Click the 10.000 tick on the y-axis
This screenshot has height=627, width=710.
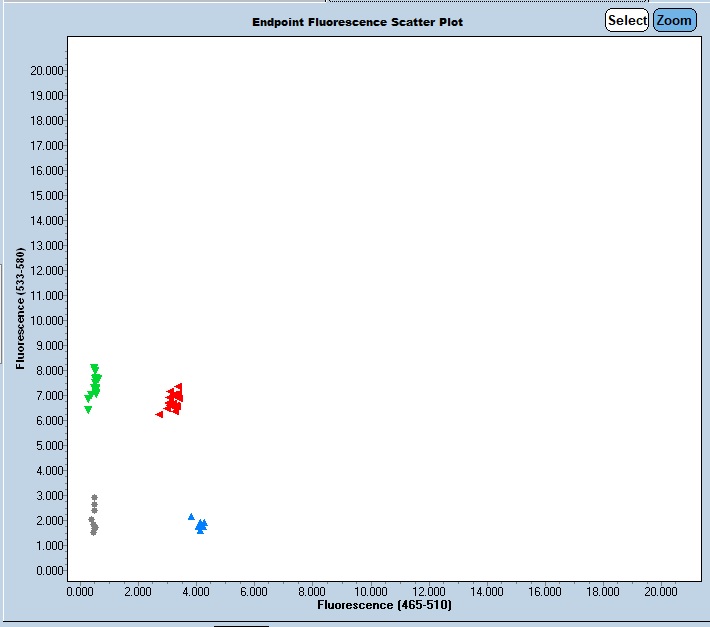47,321
